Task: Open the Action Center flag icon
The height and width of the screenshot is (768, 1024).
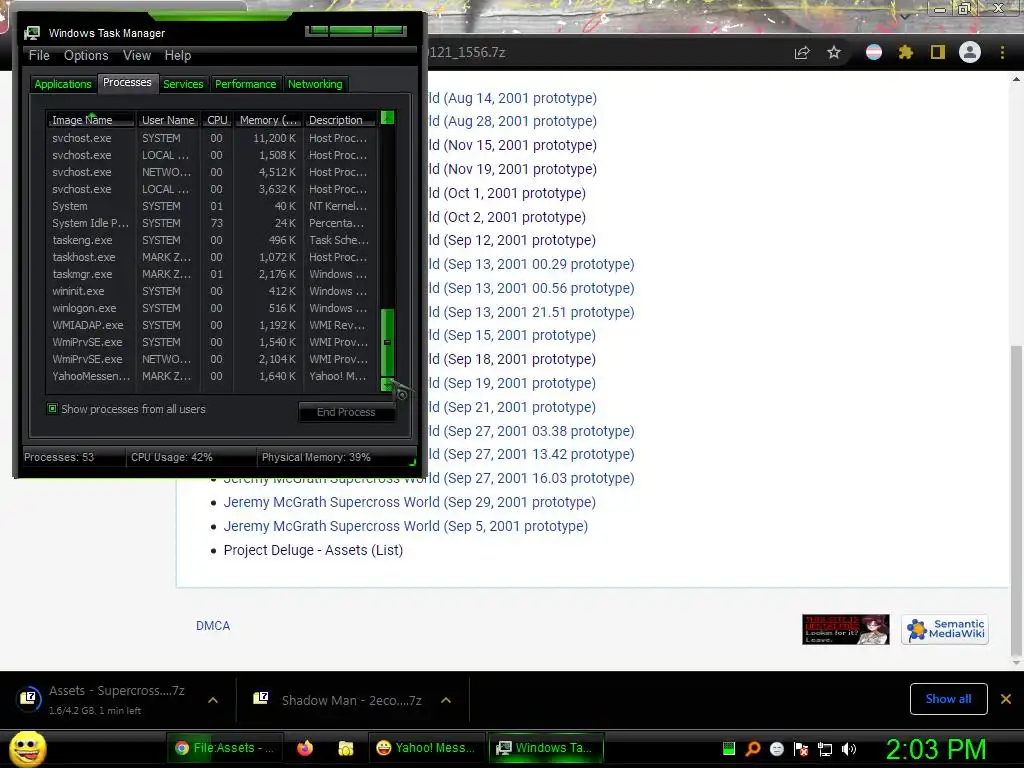Action: coord(801,748)
